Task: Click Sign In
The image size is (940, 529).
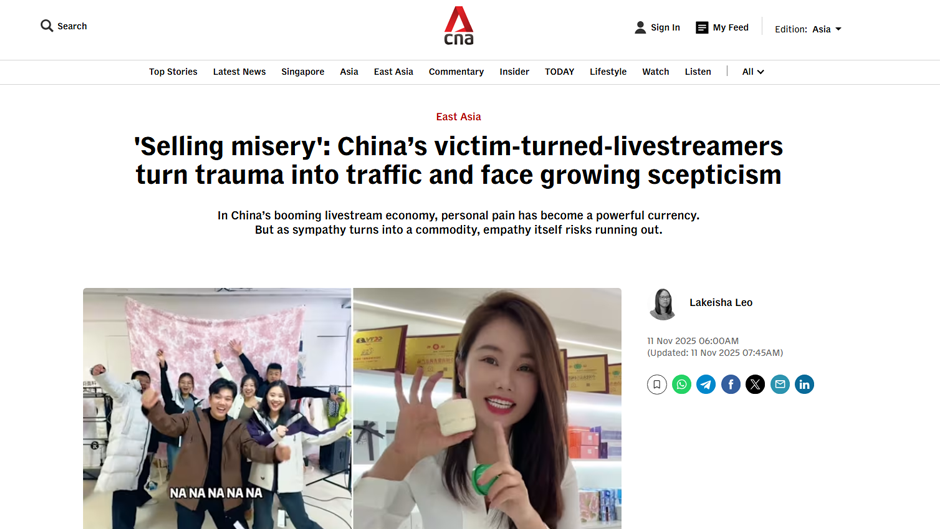Action: [x=657, y=28]
